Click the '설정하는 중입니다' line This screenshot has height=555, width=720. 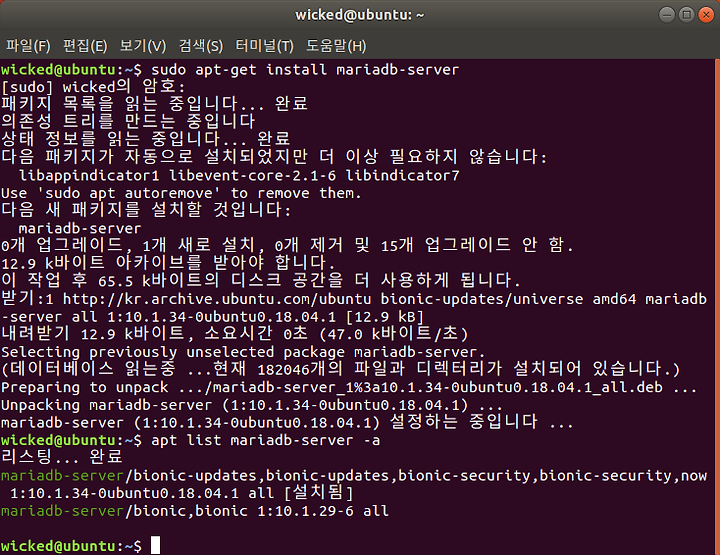point(287,422)
